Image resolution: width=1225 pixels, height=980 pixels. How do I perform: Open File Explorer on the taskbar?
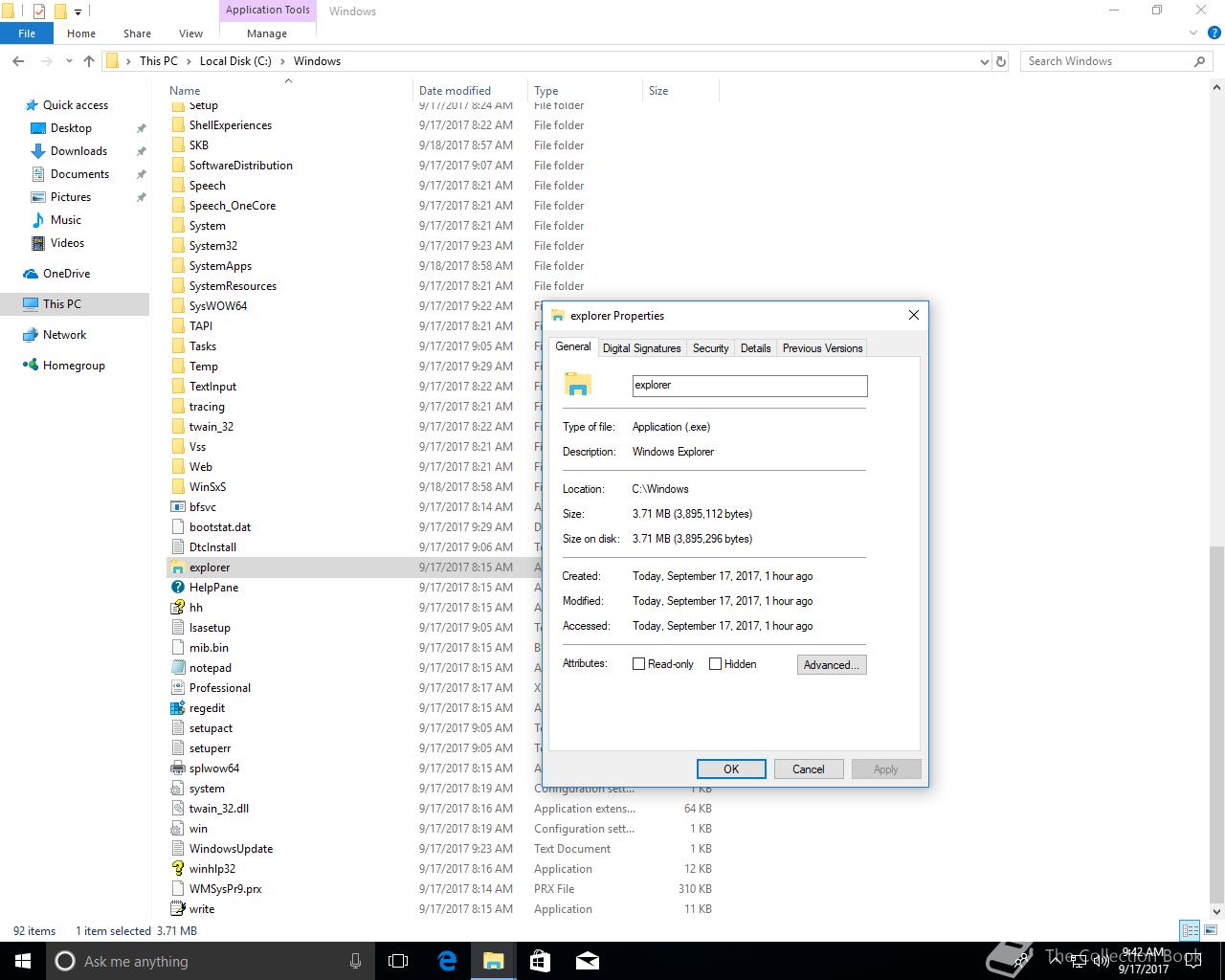493,961
